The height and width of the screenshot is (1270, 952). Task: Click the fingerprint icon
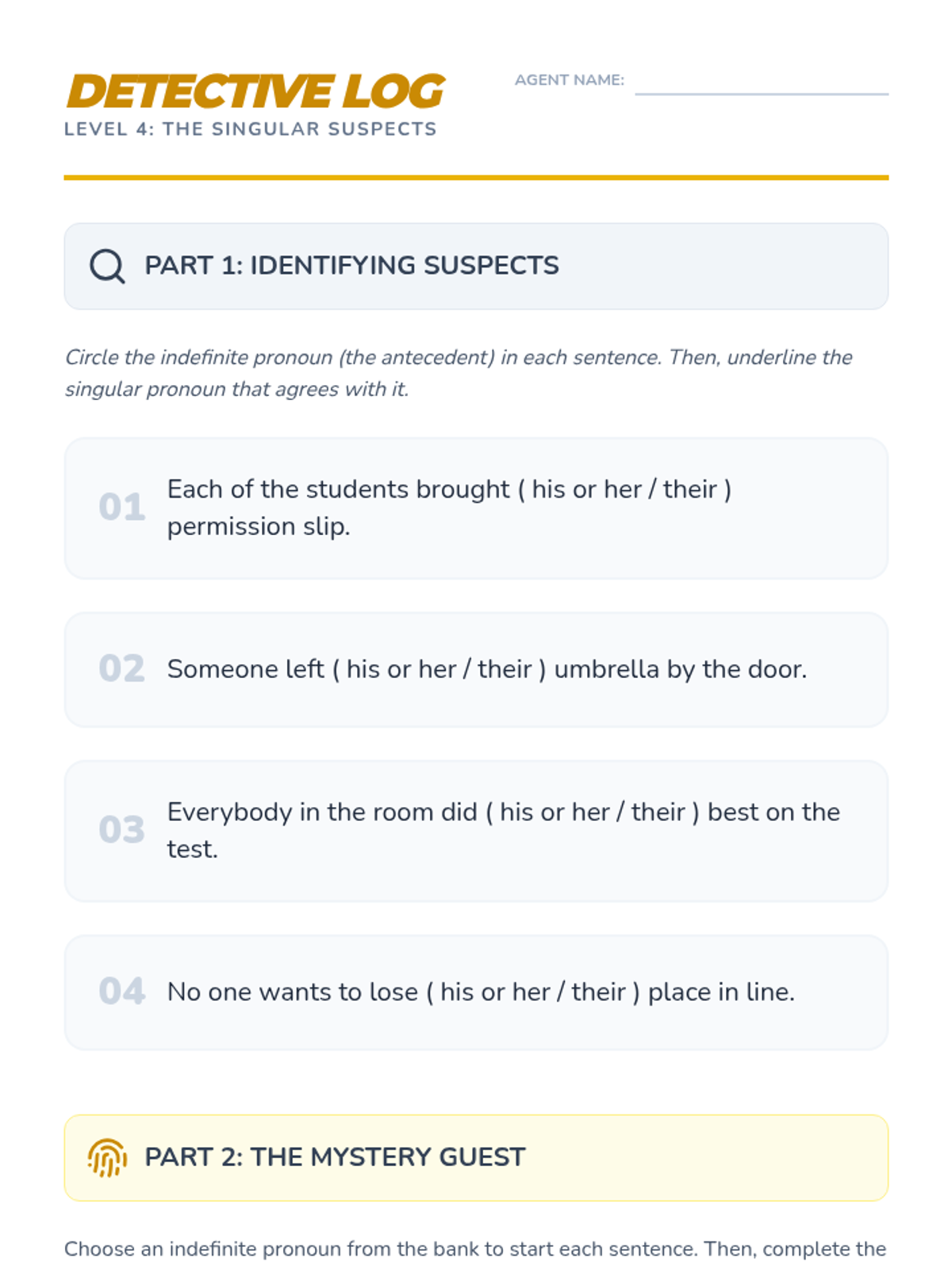pyautogui.click(x=107, y=1158)
